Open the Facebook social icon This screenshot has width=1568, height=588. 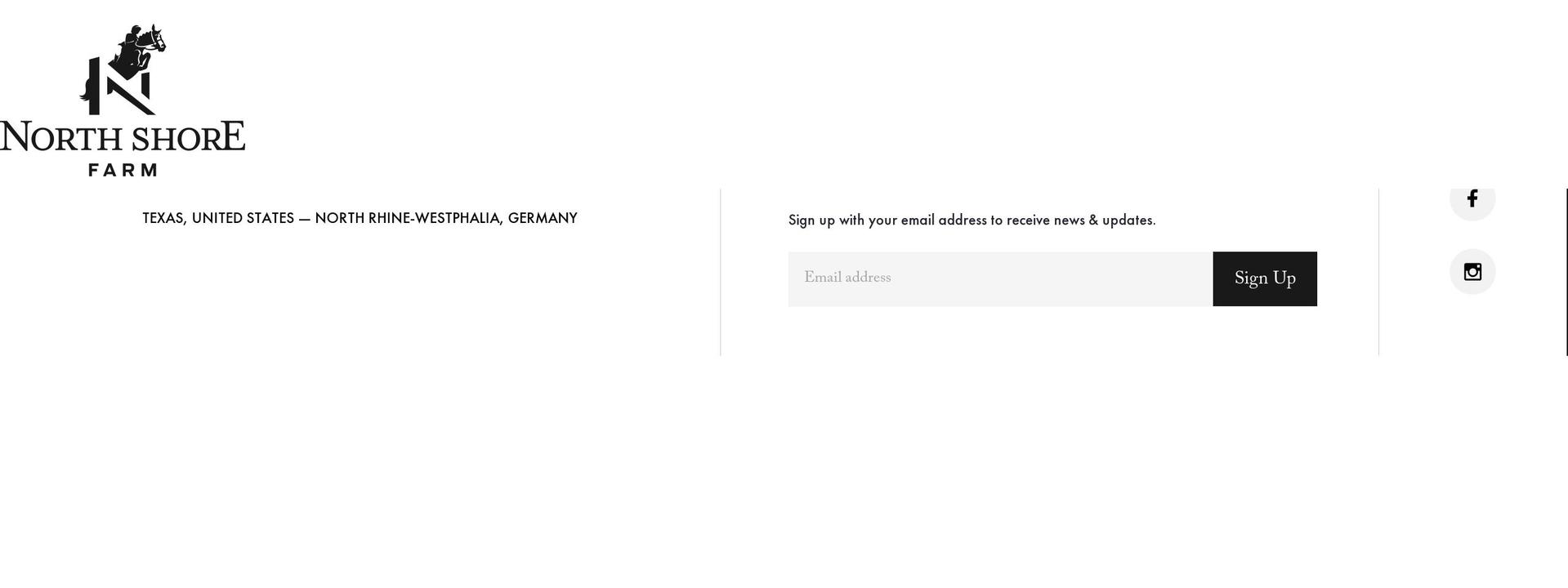[x=1472, y=198]
